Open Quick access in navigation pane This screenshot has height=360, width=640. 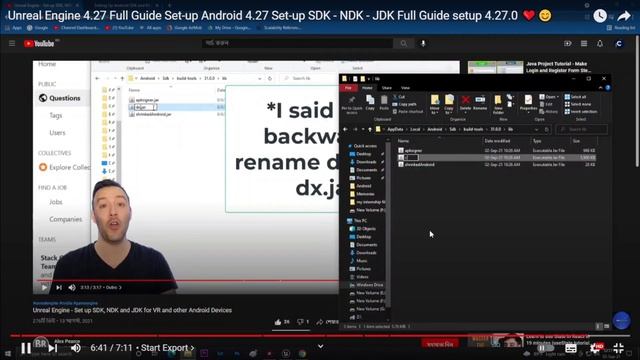pos(362,146)
